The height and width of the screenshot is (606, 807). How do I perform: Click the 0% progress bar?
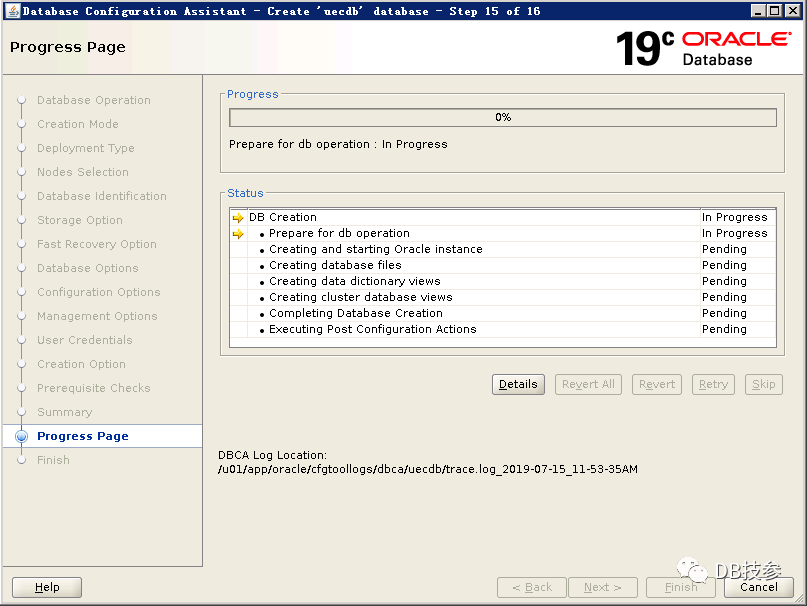coord(502,117)
